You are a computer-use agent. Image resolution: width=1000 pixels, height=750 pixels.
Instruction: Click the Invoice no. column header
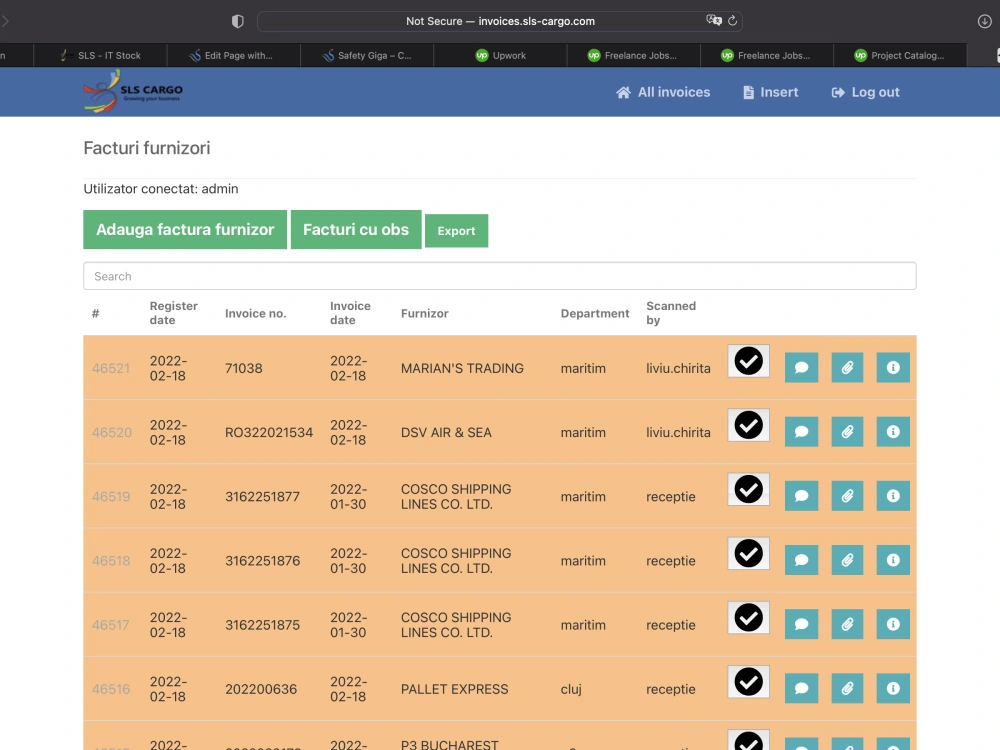tap(256, 313)
